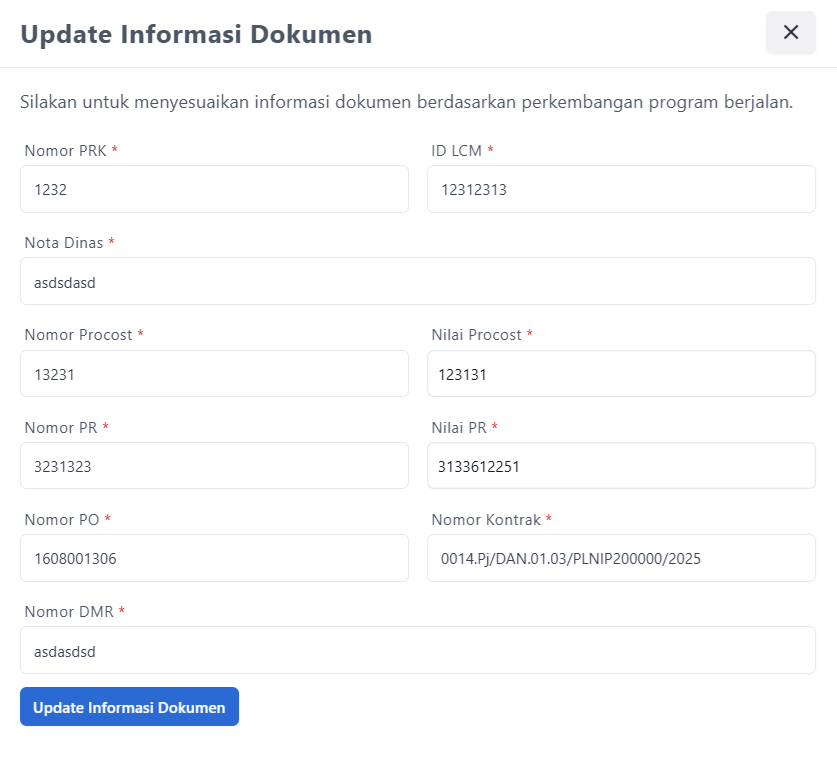Click the ID LCM text box
The height and width of the screenshot is (759, 837).
(x=620, y=189)
